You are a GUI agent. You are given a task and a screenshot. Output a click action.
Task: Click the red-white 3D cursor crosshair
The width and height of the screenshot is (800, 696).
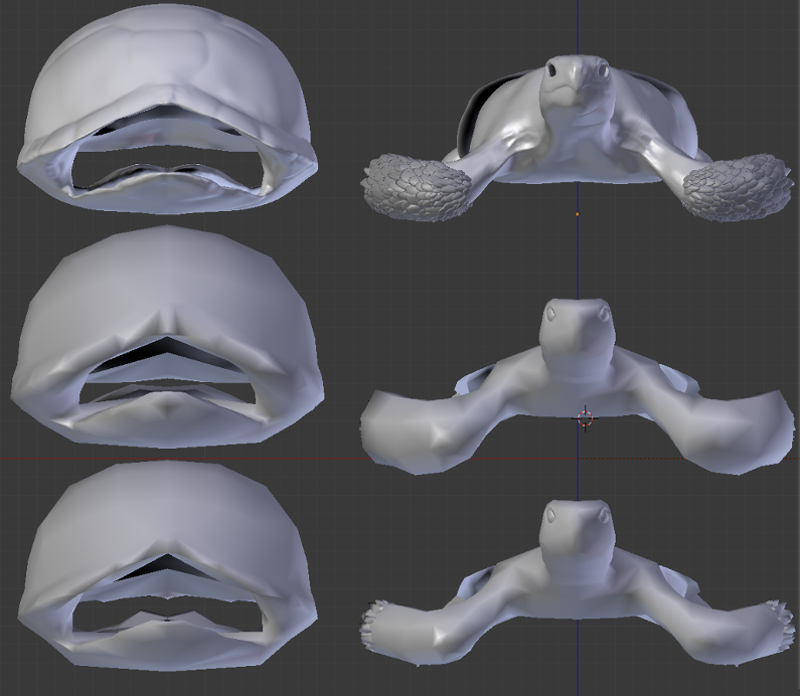tap(586, 417)
